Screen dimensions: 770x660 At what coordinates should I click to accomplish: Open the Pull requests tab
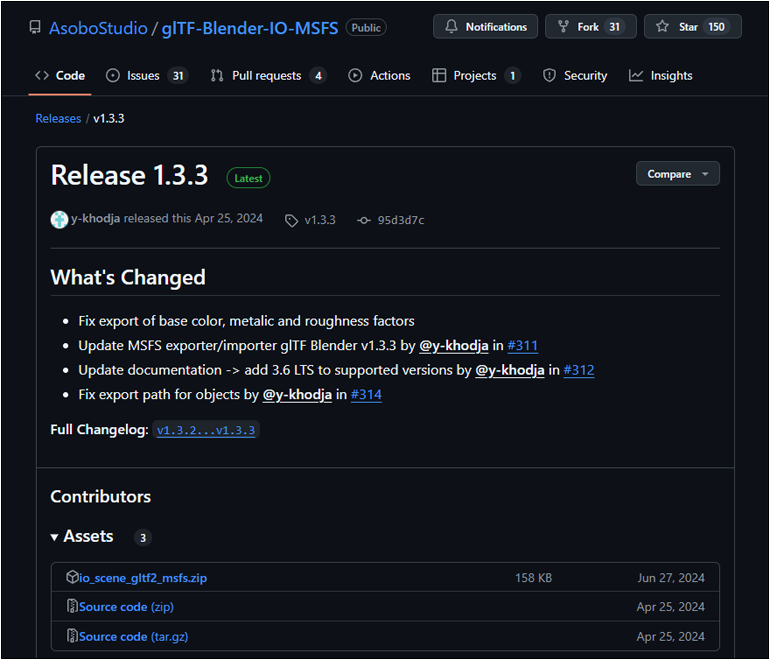coord(268,76)
